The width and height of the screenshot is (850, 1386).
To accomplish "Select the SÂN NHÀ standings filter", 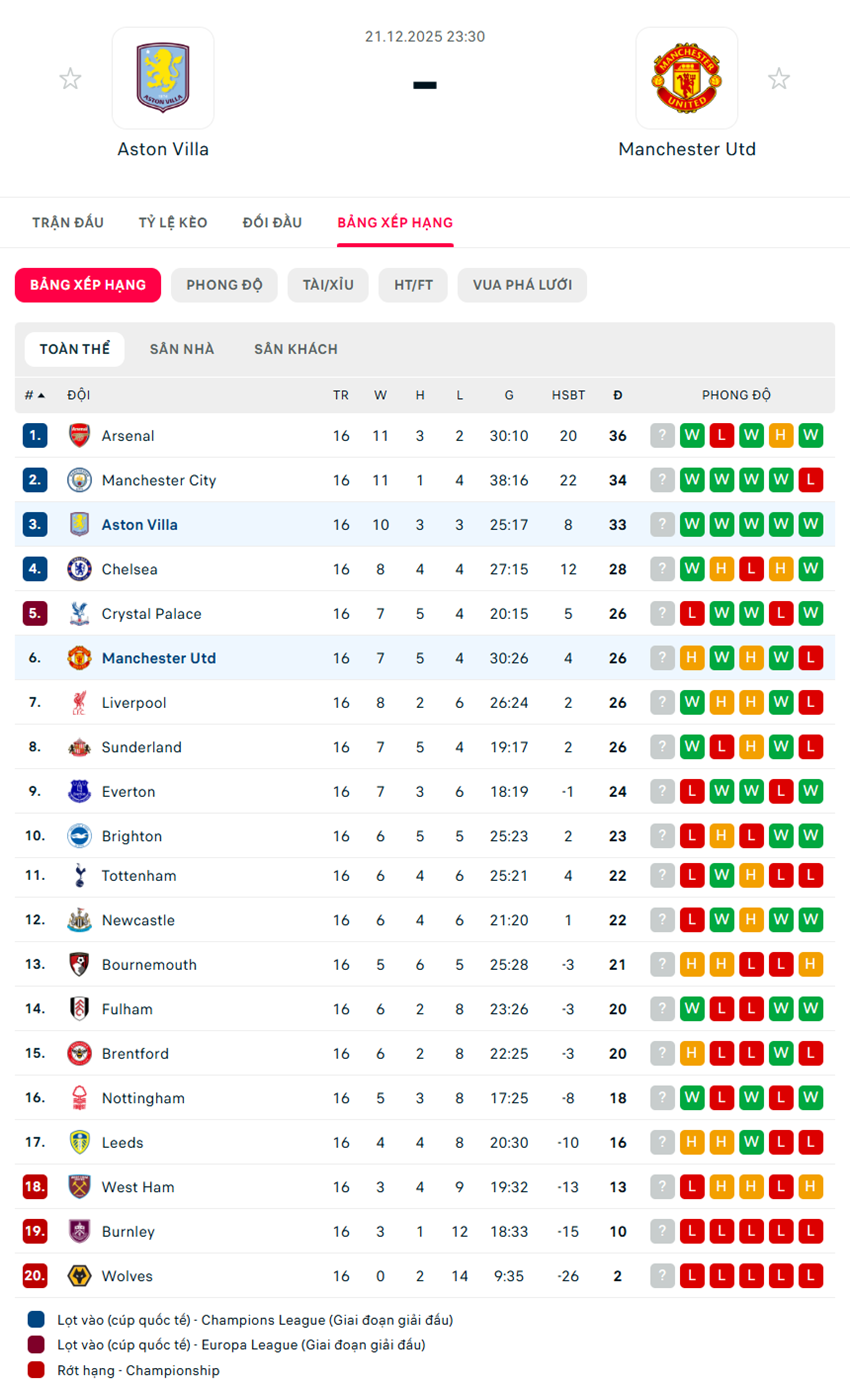I will tap(182, 350).
